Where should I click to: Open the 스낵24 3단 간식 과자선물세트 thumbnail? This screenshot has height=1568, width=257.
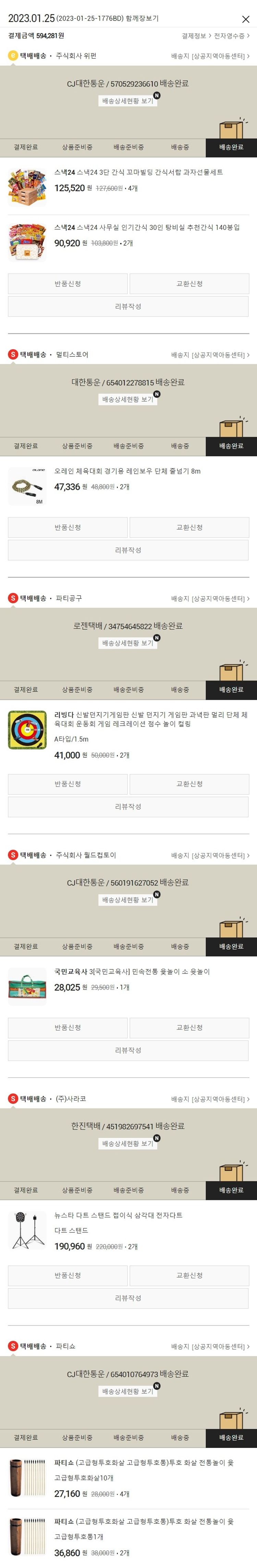point(27,188)
